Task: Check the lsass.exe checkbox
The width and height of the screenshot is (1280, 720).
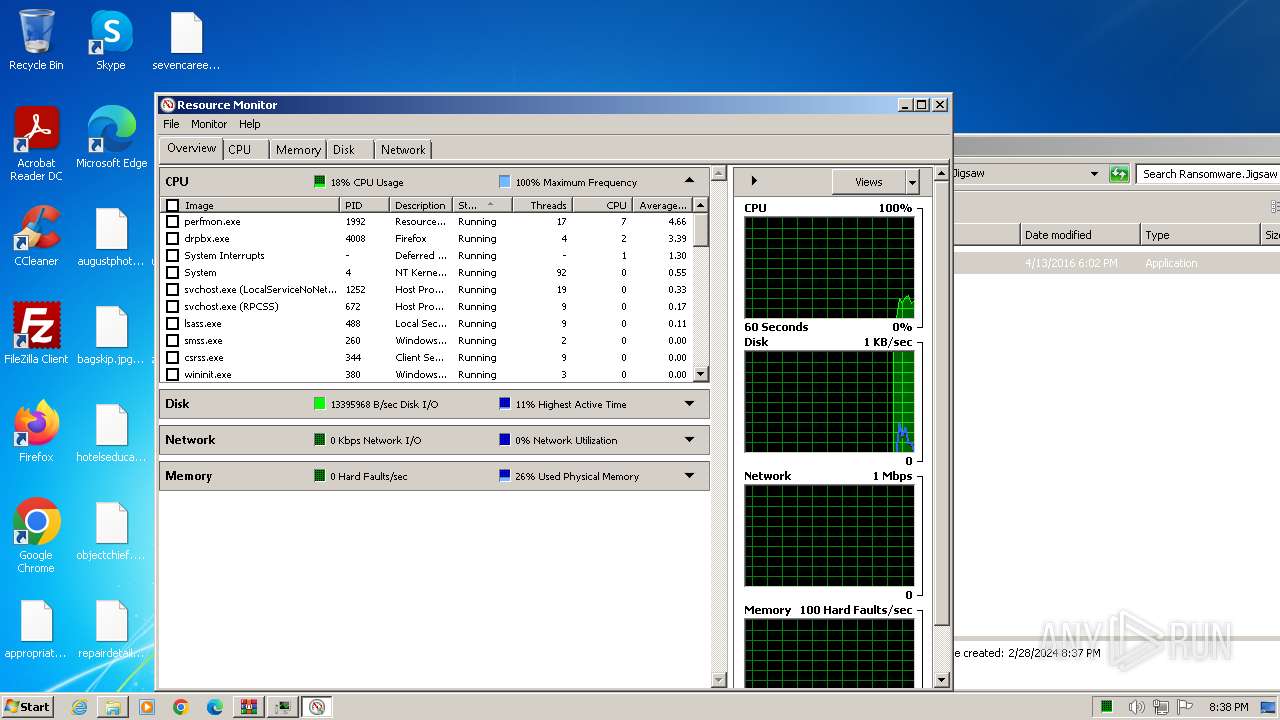Action: tap(172, 324)
